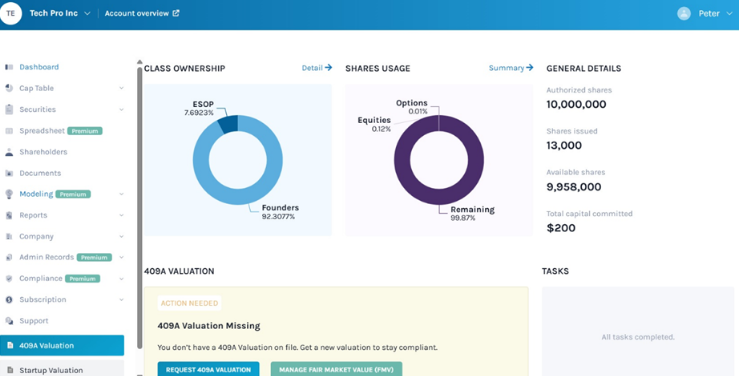Click the 409A Valuation Missing heading
This screenshot has width=739, height=376.
pyautogui.click(x=209, y=326)
